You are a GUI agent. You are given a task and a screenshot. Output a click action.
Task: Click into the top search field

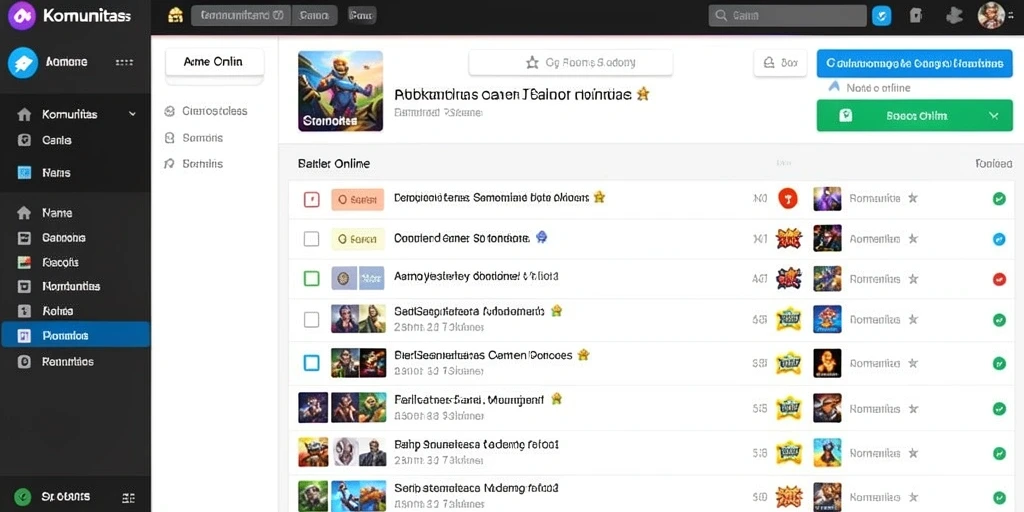[x=787, y=16]
